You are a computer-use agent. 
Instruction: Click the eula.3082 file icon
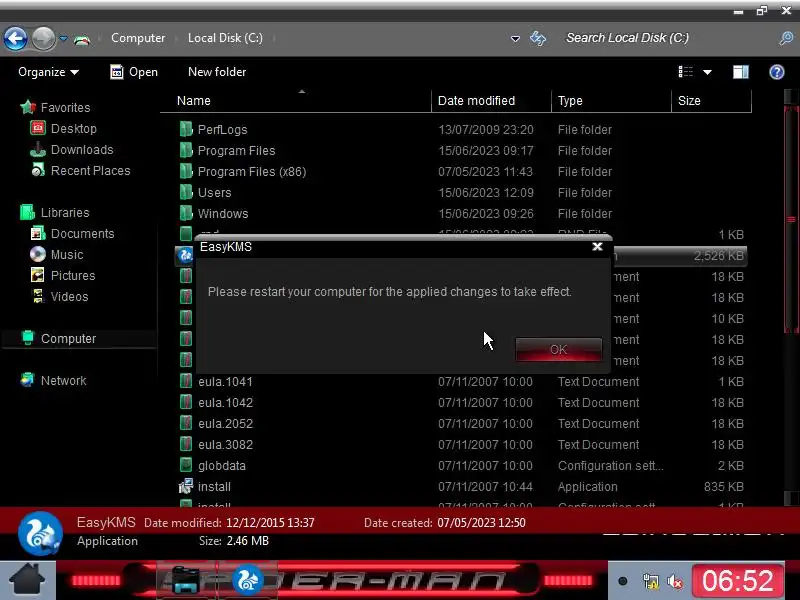(186, 444)
